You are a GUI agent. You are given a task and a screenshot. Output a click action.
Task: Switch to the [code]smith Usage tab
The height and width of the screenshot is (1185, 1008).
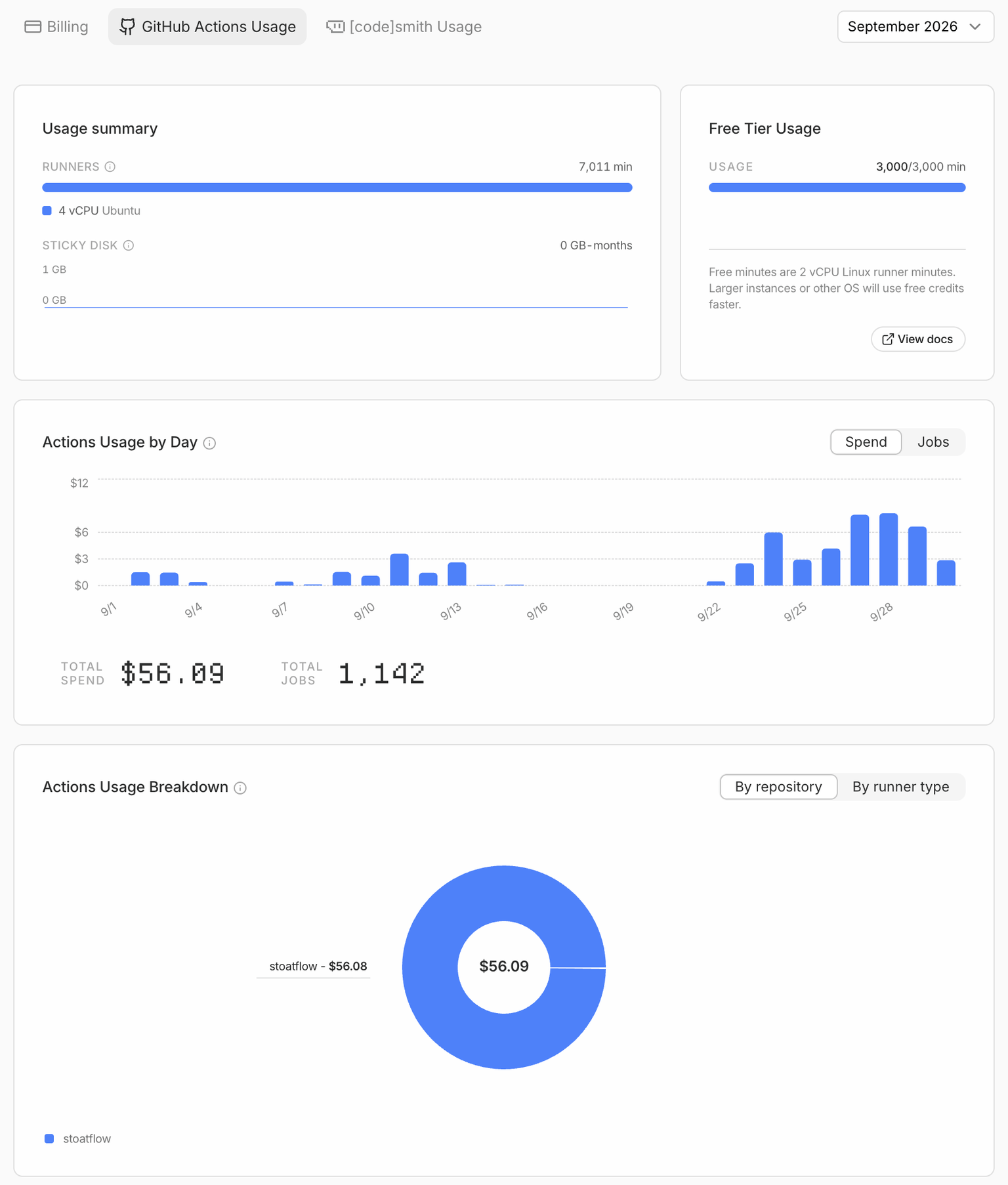coord(404,27)
